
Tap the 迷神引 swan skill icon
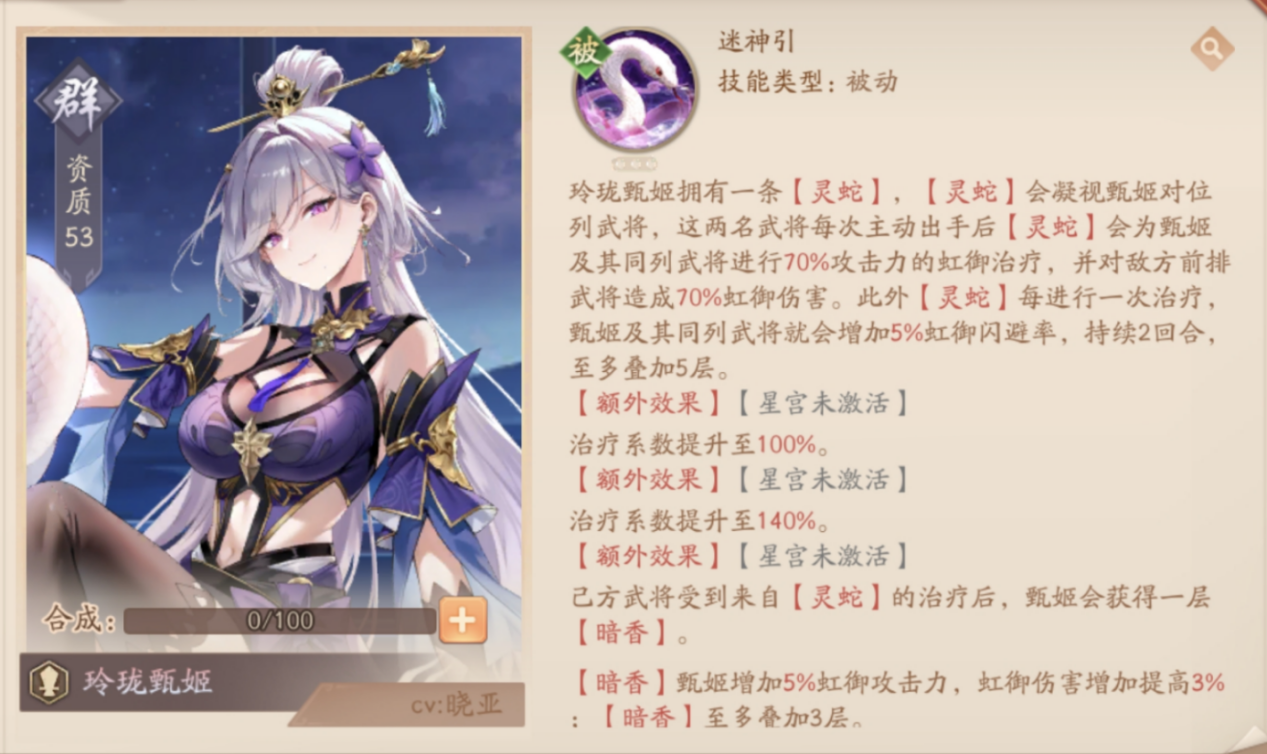[x=635, y=90]
